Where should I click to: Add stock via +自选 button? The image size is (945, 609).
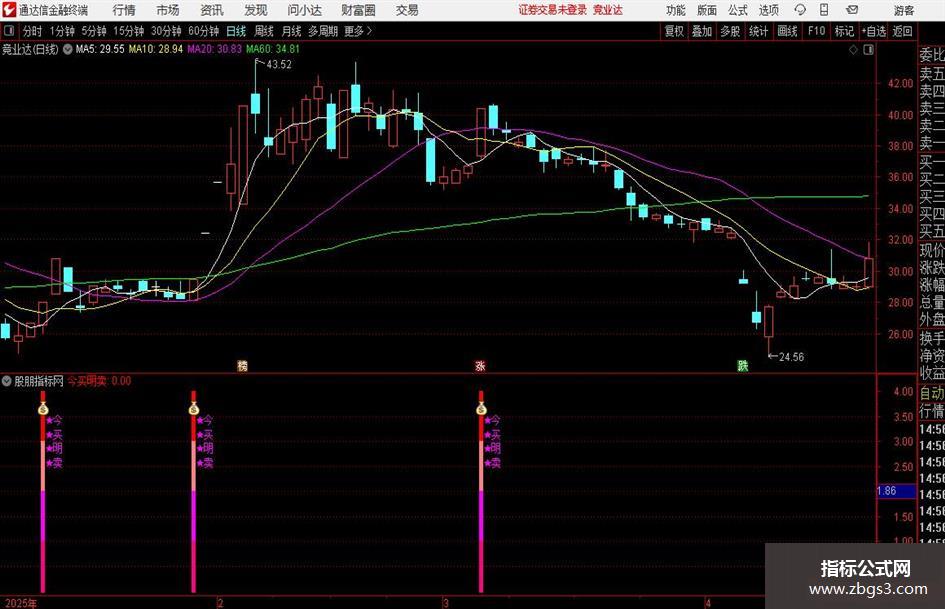(874, 31)
